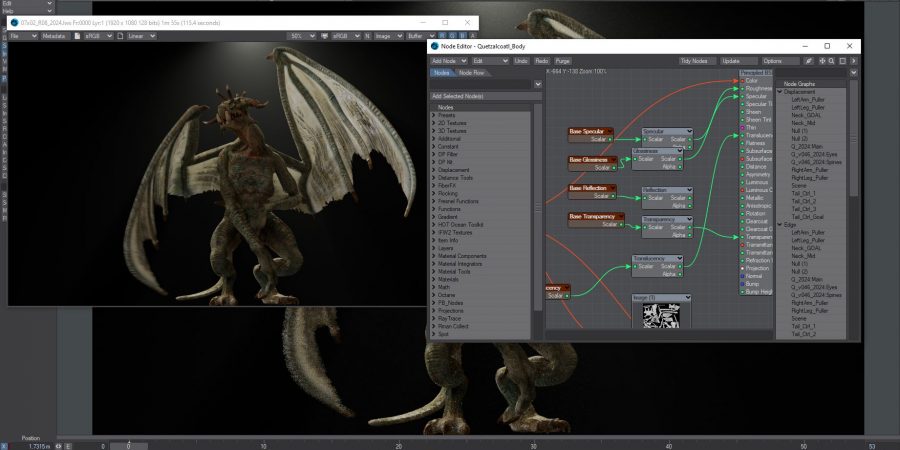
Task: Click the Image (1) node preview thumbnail
Action: [660, 317]
